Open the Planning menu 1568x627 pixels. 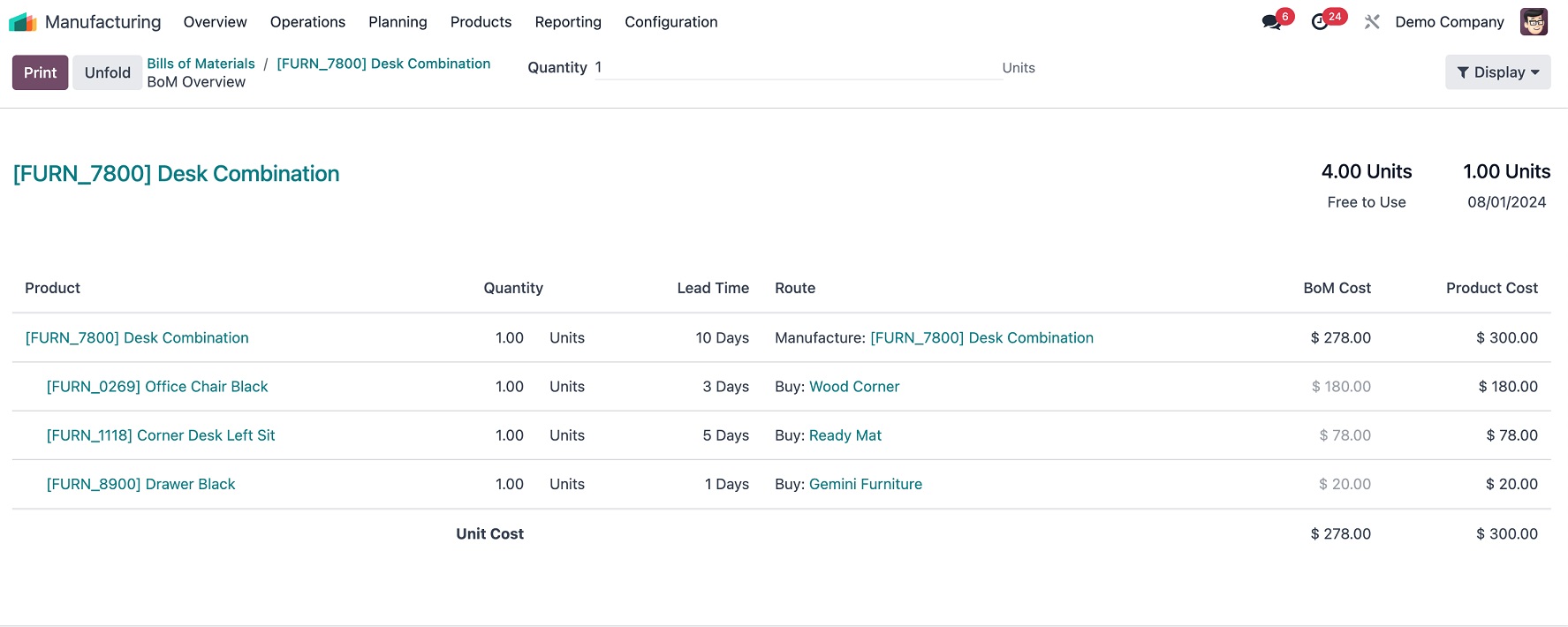coord(398,22)
